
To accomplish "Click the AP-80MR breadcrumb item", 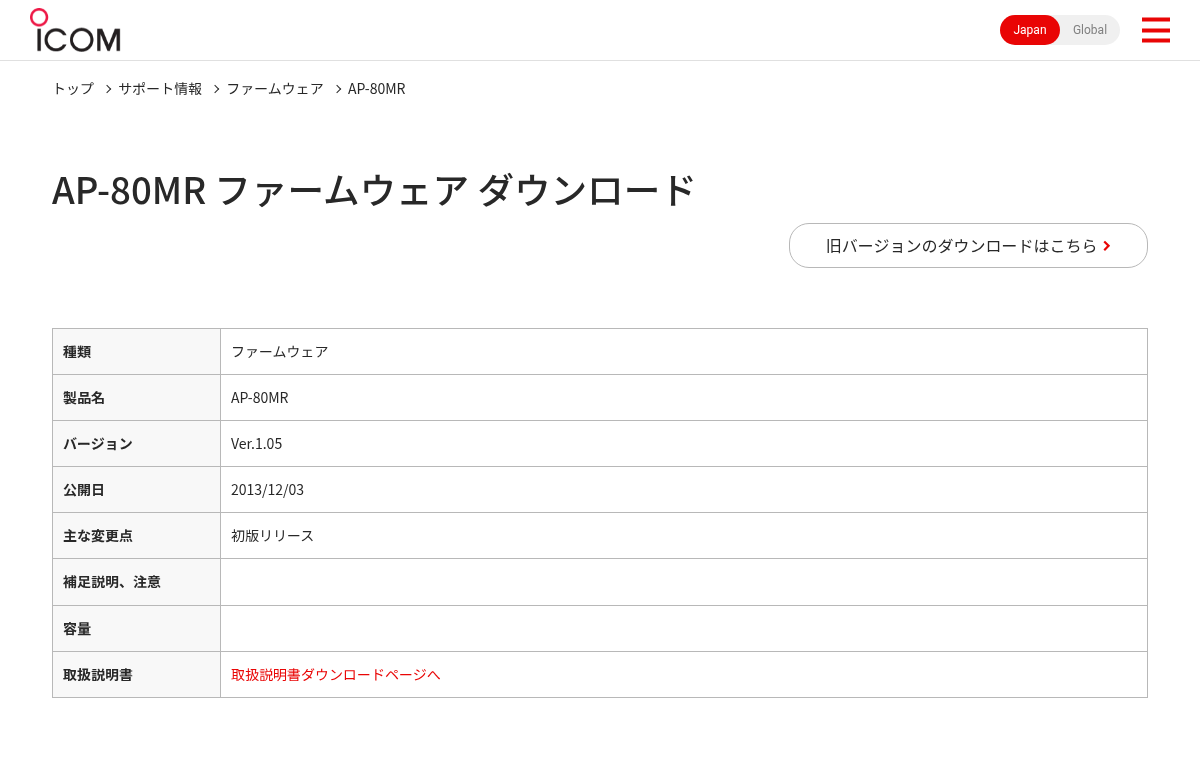I will (377, 88).
